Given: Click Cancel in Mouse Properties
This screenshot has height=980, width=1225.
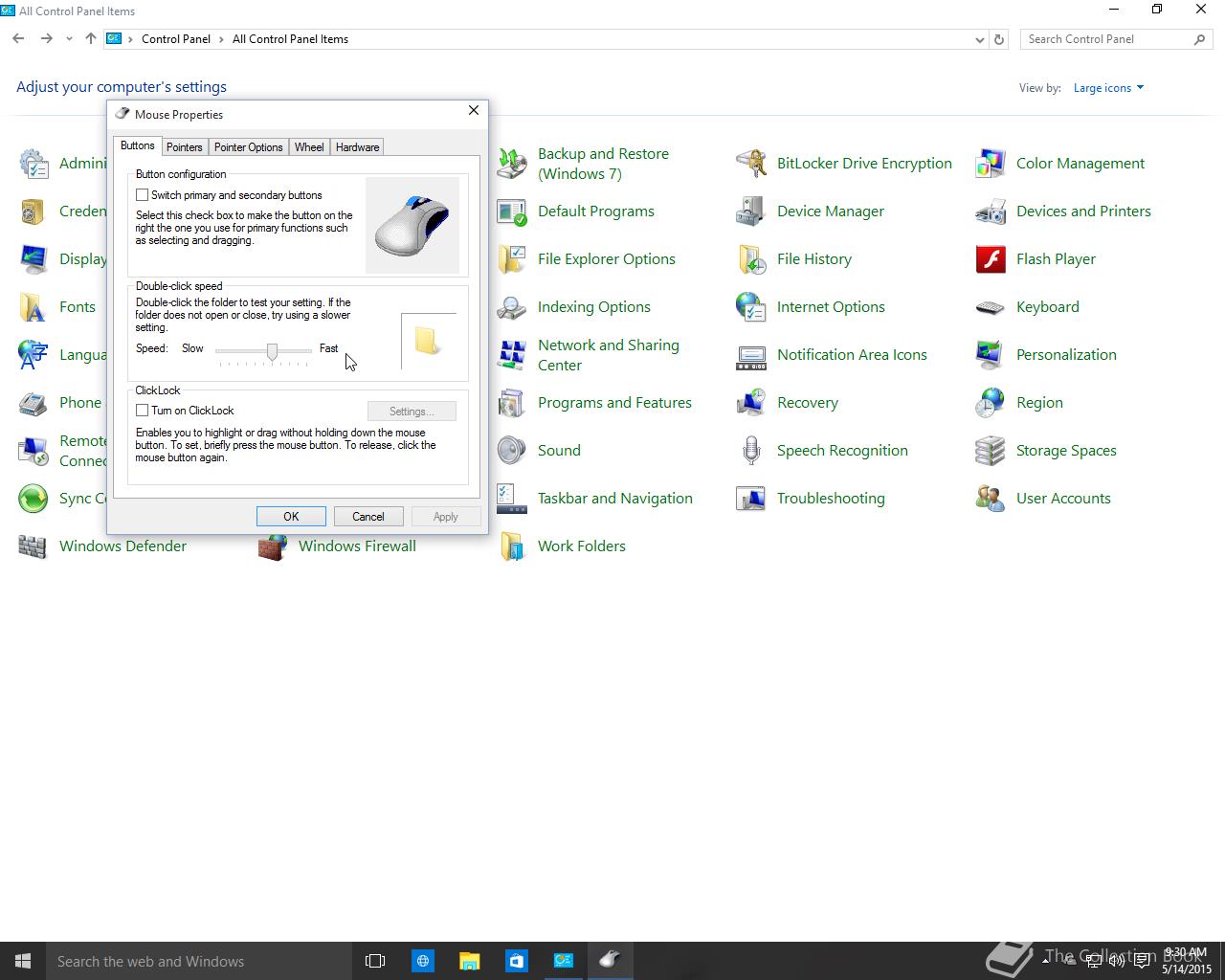Looking at the screenshot, I should (368, 517).
